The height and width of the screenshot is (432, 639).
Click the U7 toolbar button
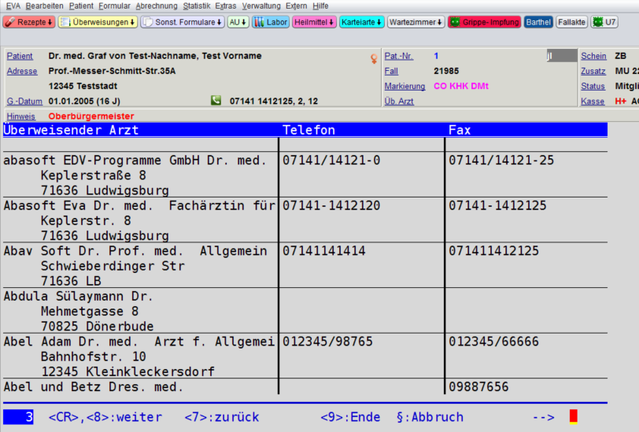click(605, 22)
